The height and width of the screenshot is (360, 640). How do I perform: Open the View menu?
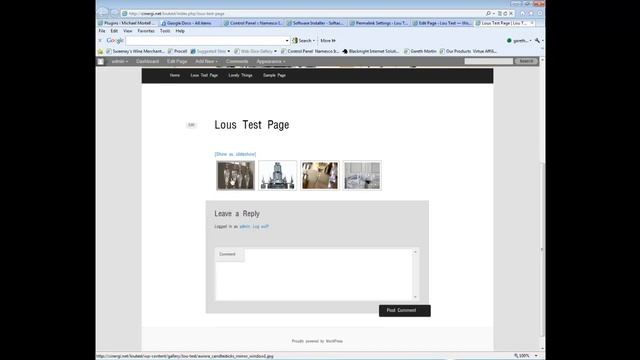tap(128, 31)
